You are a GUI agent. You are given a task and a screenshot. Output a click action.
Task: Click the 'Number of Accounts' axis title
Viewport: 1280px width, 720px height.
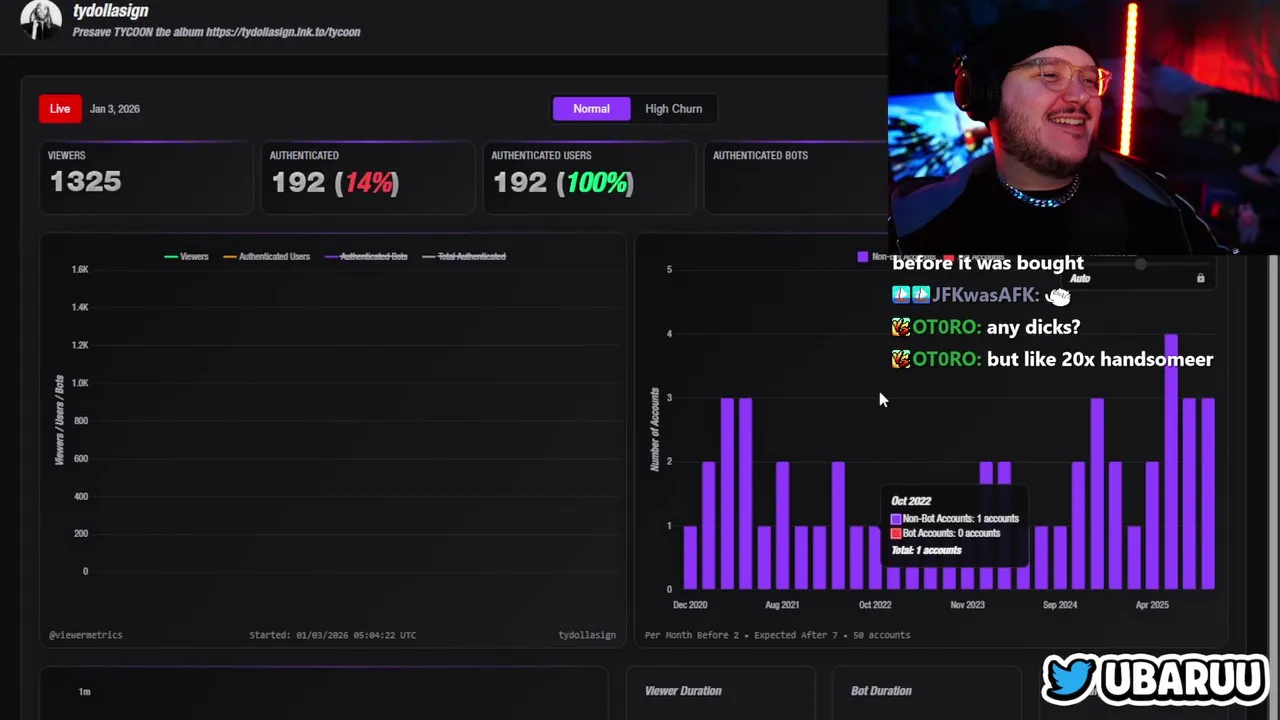coord(655,429)
